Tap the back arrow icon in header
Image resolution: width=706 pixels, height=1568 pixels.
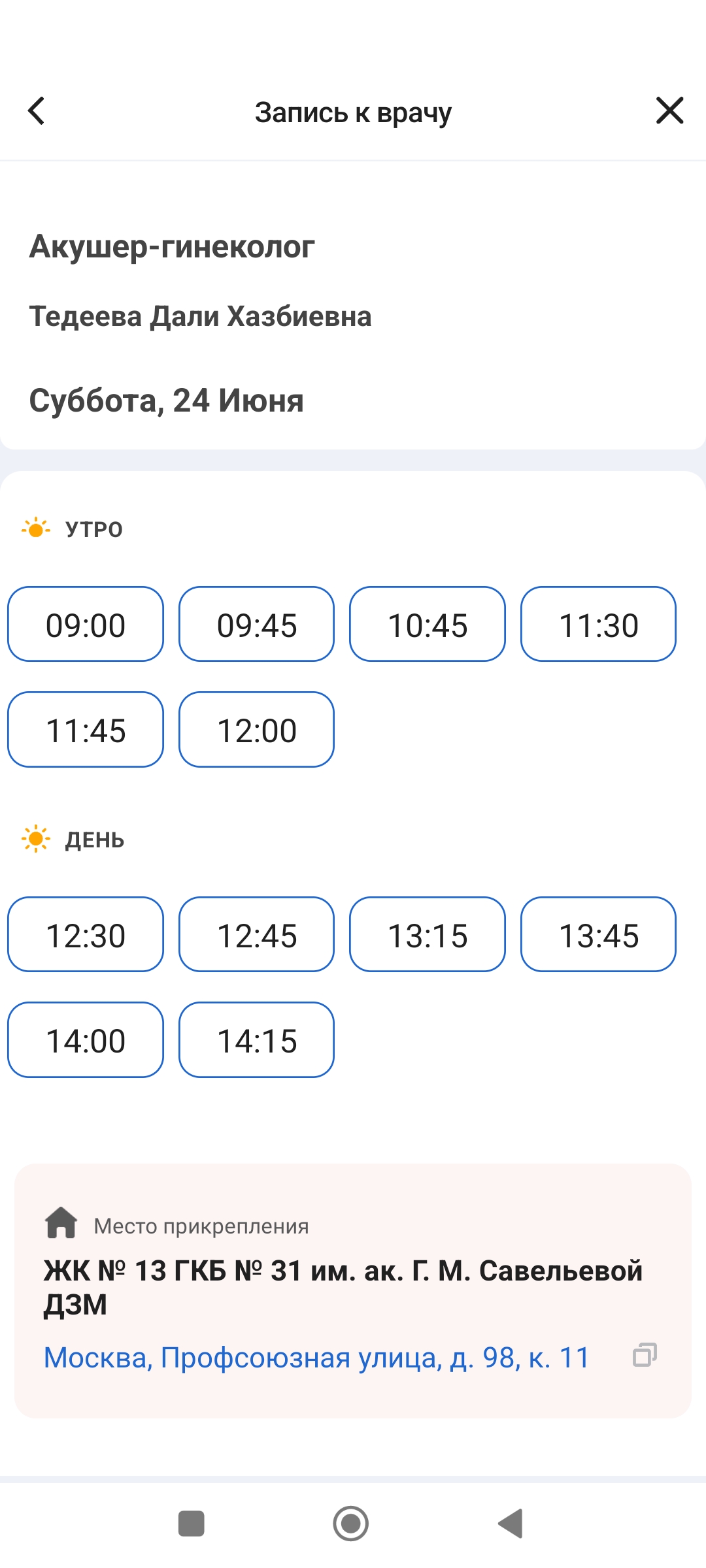37,111
